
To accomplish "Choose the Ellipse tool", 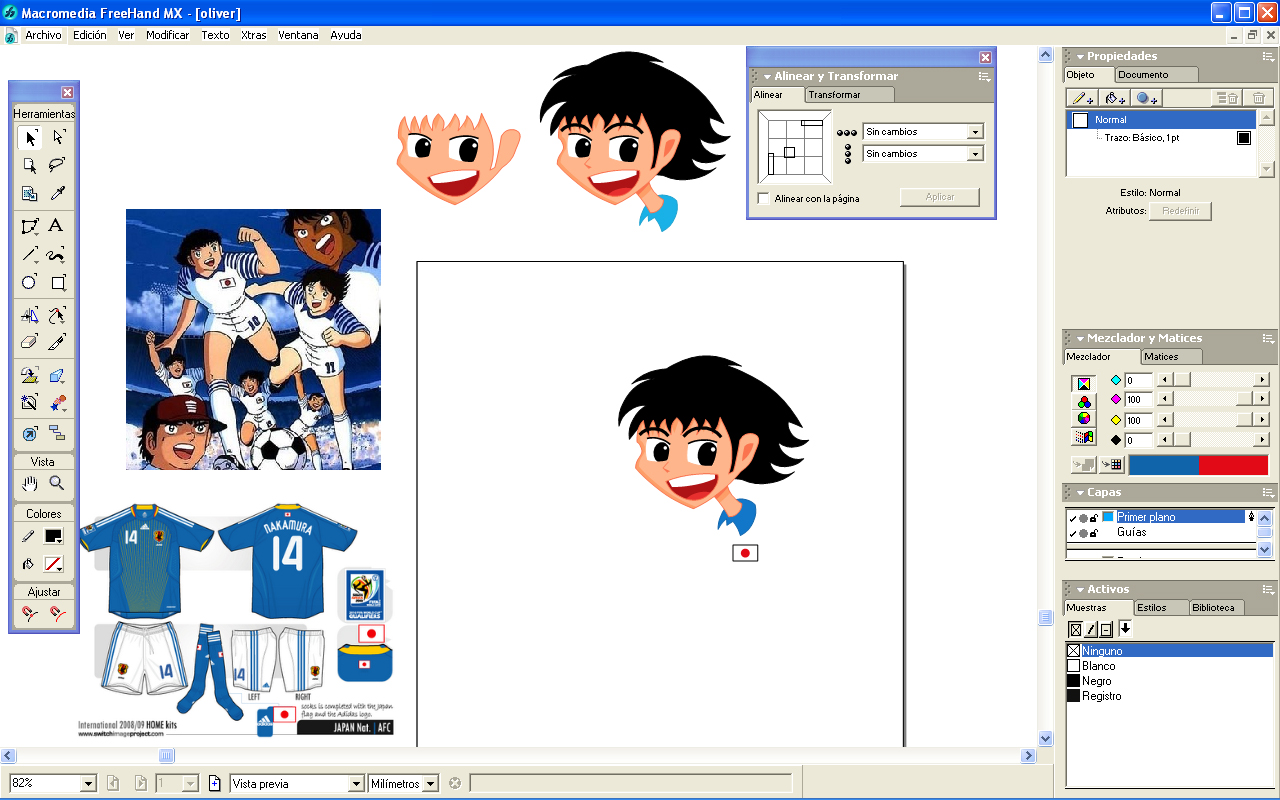I will pyautogui.click(x=30, y=282).
